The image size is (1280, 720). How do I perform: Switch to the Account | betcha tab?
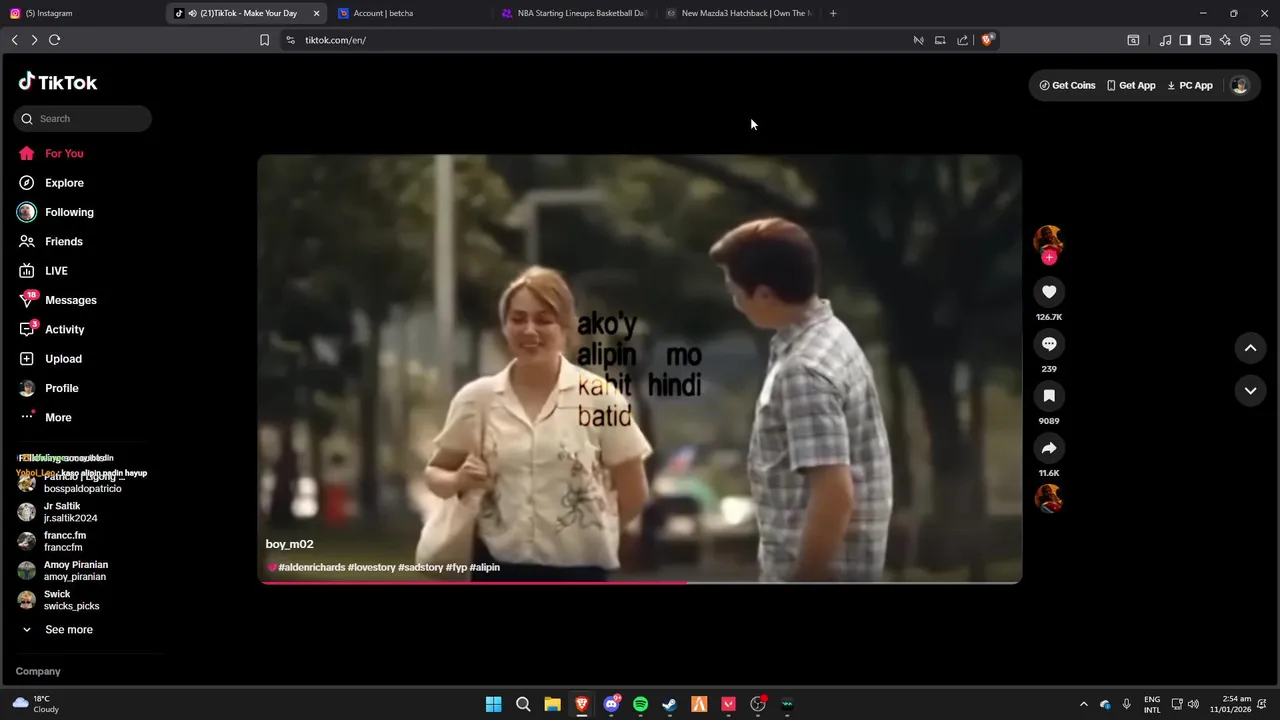point(410,13)
